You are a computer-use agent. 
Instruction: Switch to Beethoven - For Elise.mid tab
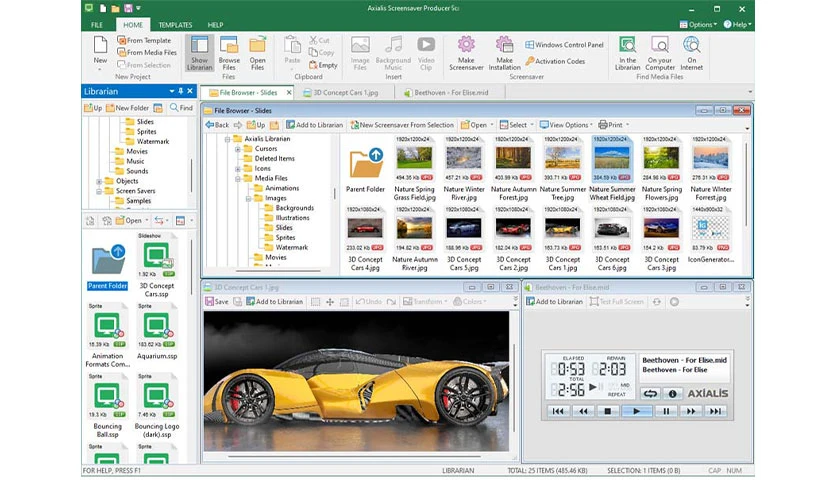click(x=446, y=93)
